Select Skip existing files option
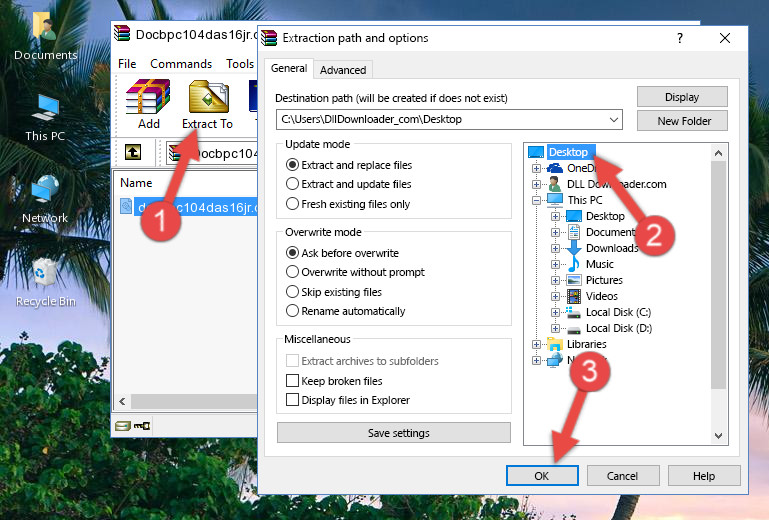The image size is (769, 520). point(333,292)
